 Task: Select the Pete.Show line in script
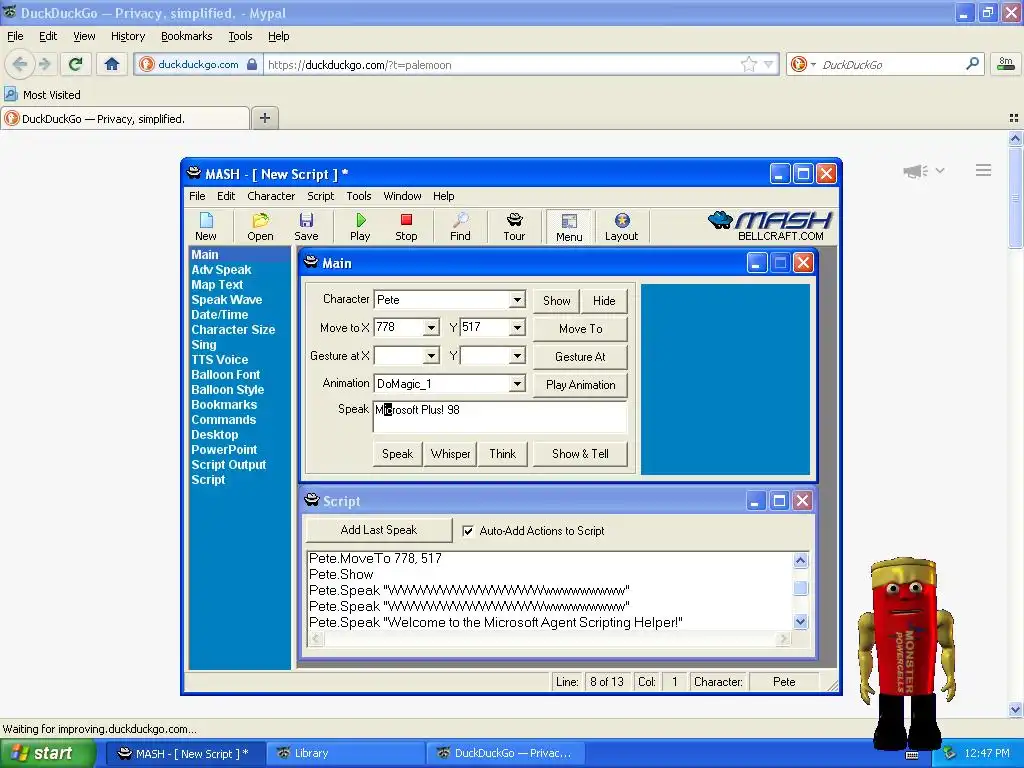point(341,575)
